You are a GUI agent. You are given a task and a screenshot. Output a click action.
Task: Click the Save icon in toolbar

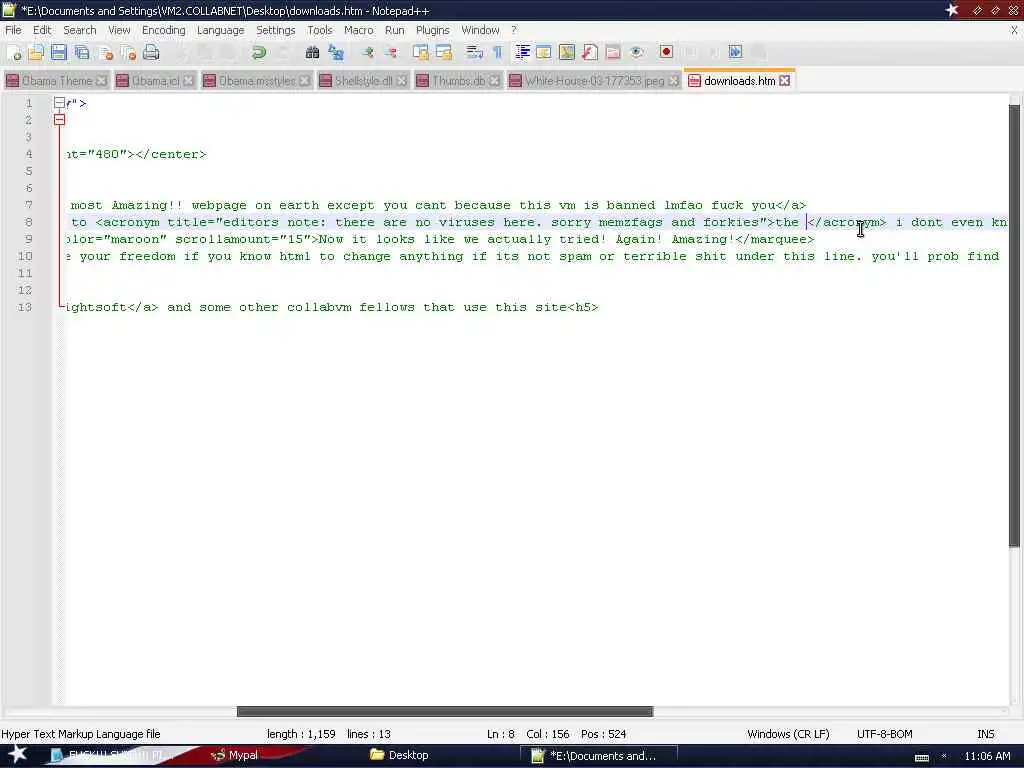tap(59, 52)
